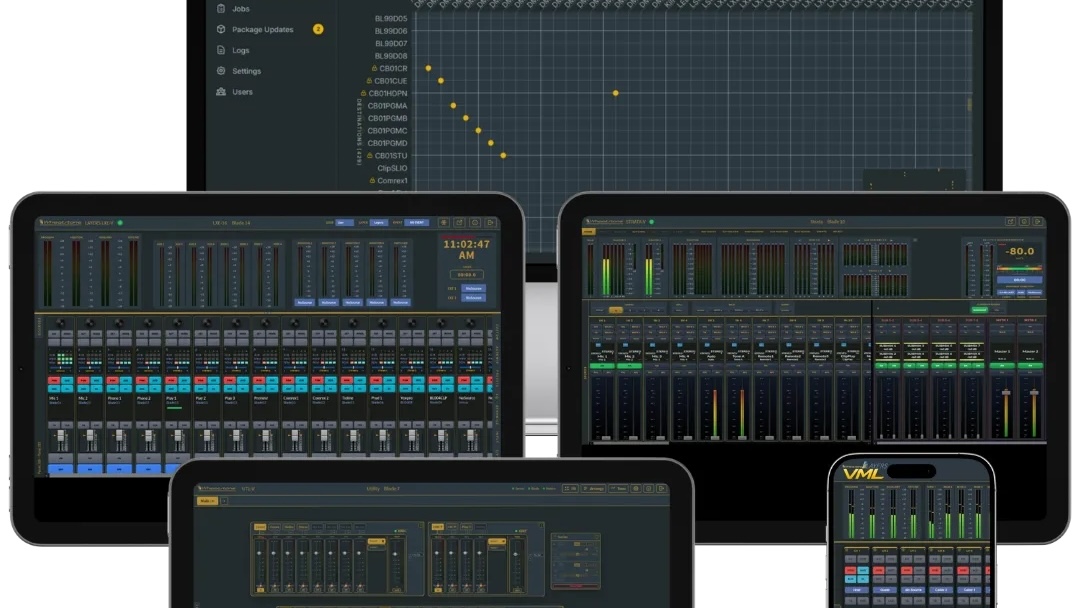Click green status dot on right tablet
The image size is (1080, 608).
pyautogui.click(x=652, y=222)
